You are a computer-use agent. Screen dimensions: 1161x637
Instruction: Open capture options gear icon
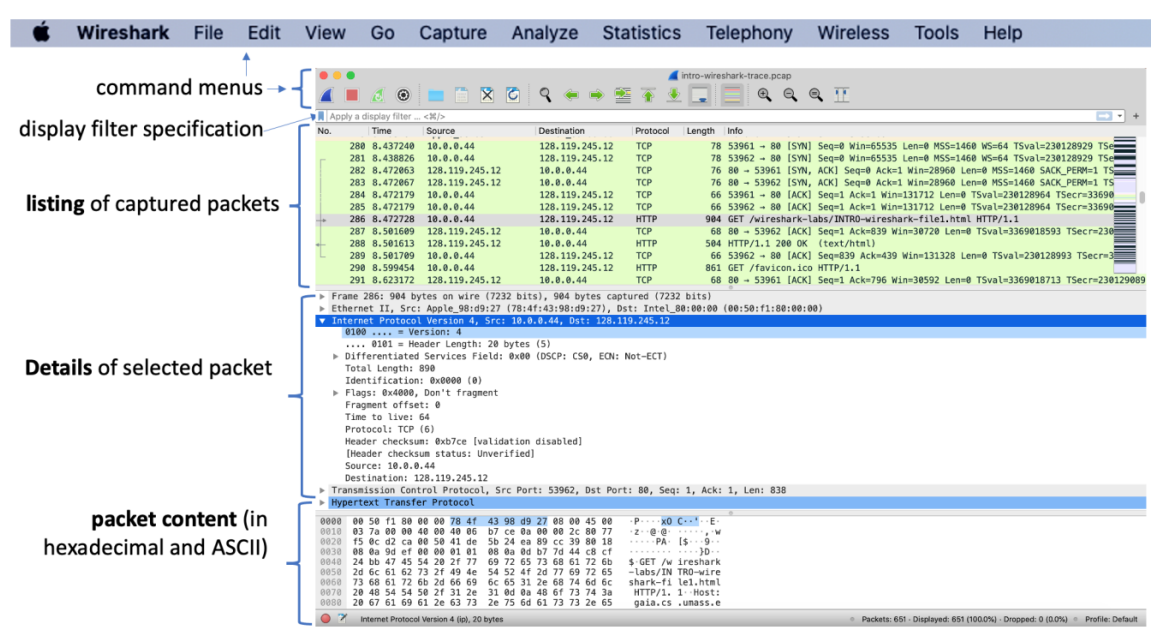[x=404, y=95]
